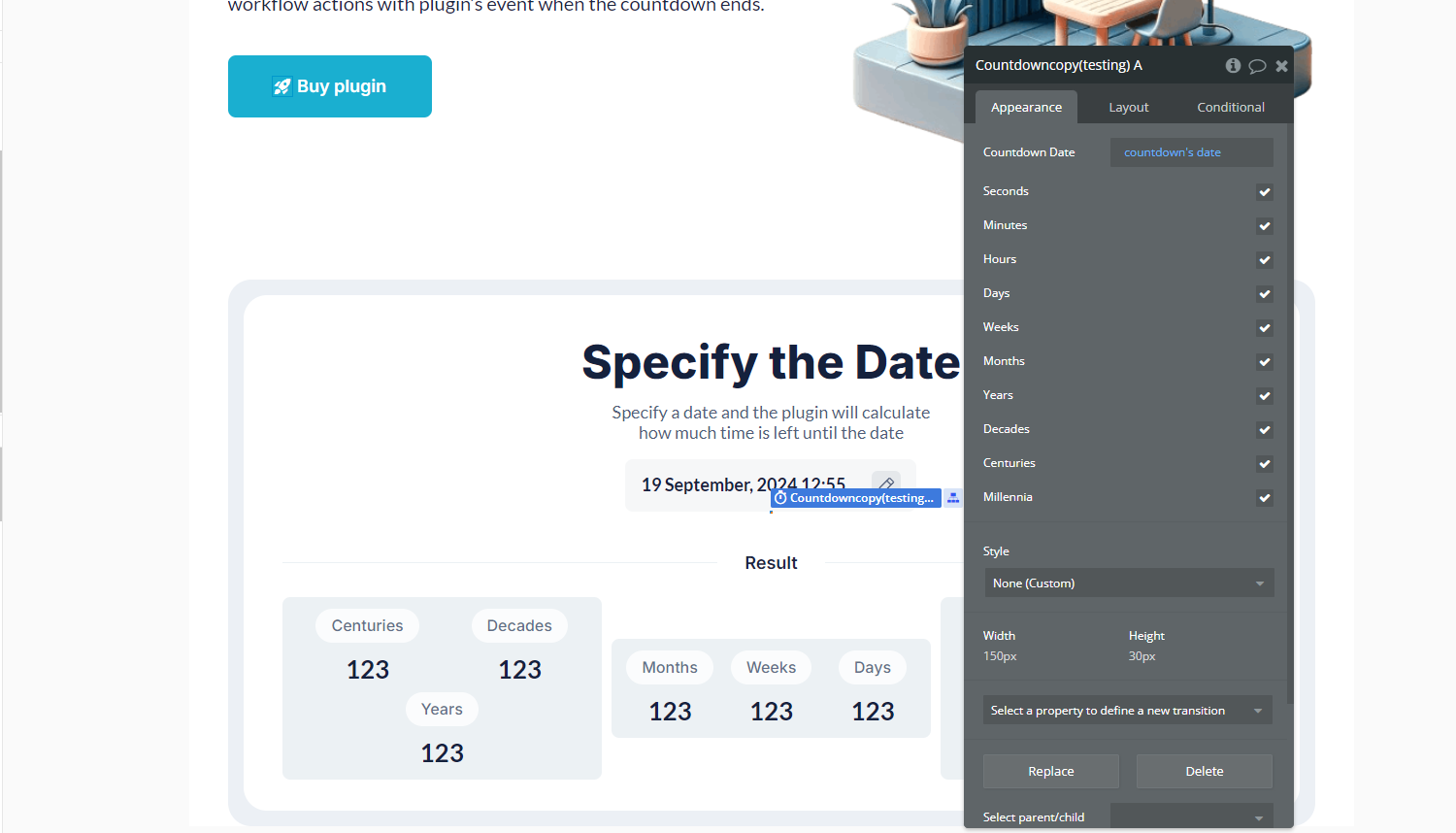This screenshot has height=833, width=1456.
Task: Reveal element hierarchy via the tree icon
Action: tap(953, 498)
